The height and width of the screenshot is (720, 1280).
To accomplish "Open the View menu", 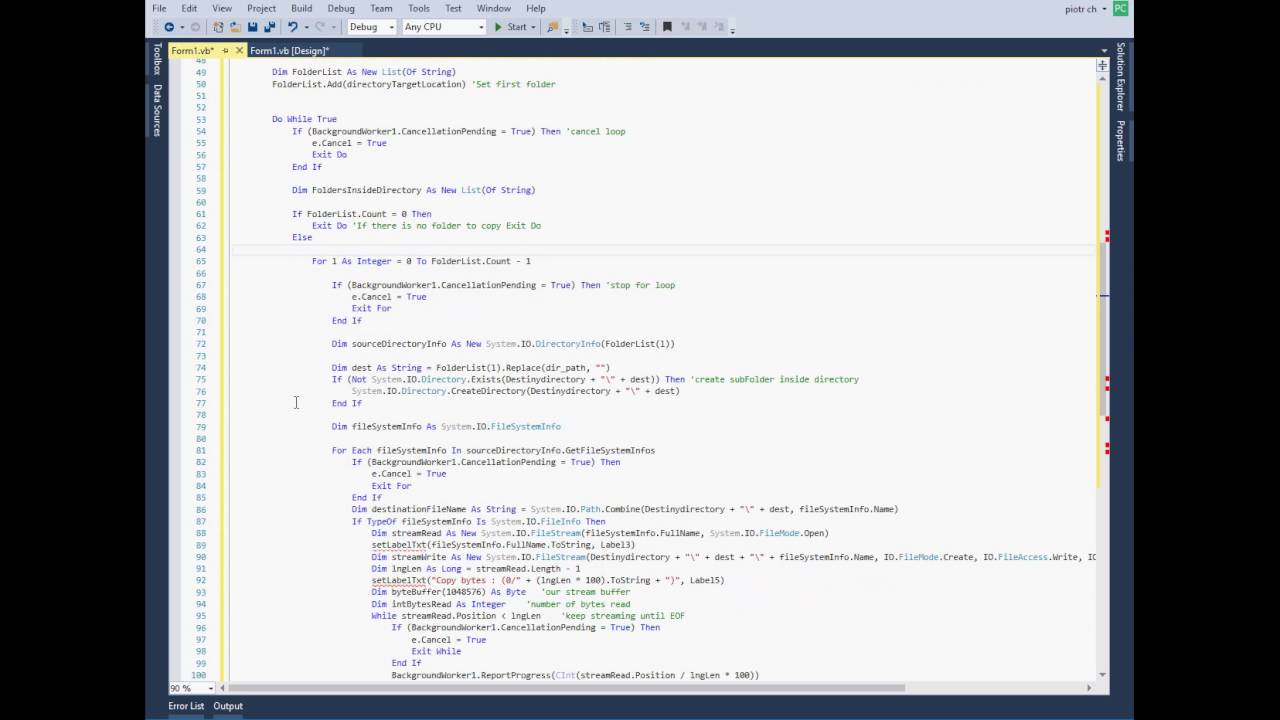I will pyautogui.click(x=222, y=8).
